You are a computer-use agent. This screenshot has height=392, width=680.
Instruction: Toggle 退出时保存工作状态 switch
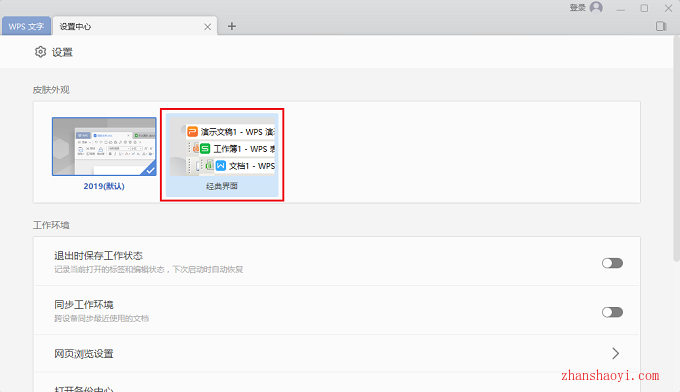pos(612,263)
